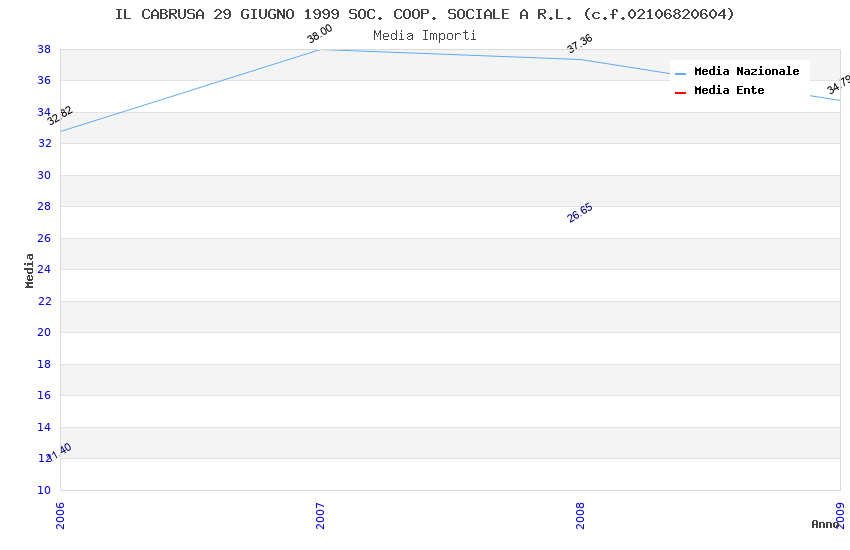Click the Media y-axis title

(29, 270)
